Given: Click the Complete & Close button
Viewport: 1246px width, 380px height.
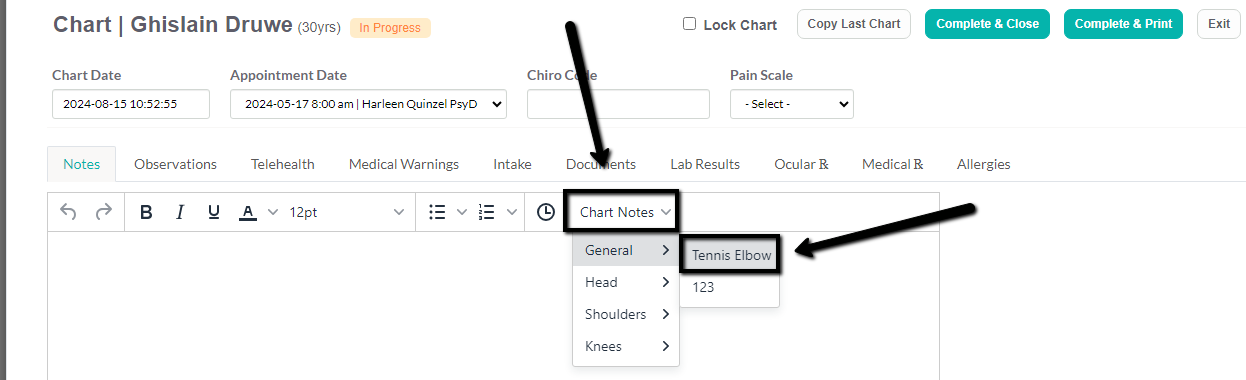Looking at the screenshot, I should (988, 24).
